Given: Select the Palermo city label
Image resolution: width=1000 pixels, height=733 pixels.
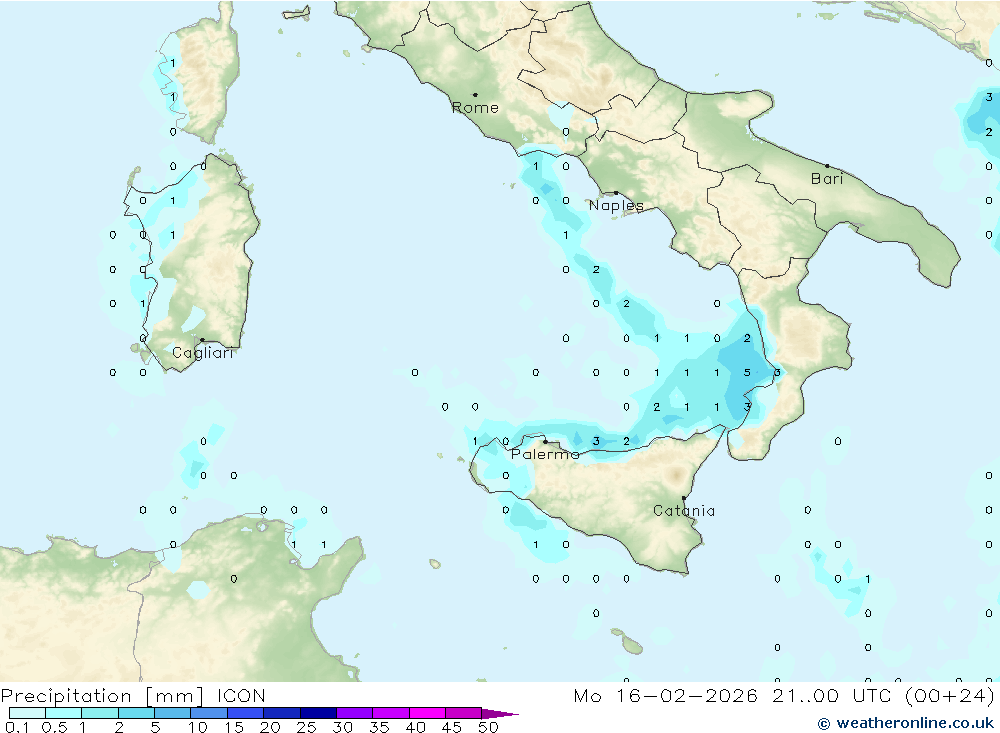Looking at the screenshot, I should pos(545,454).
